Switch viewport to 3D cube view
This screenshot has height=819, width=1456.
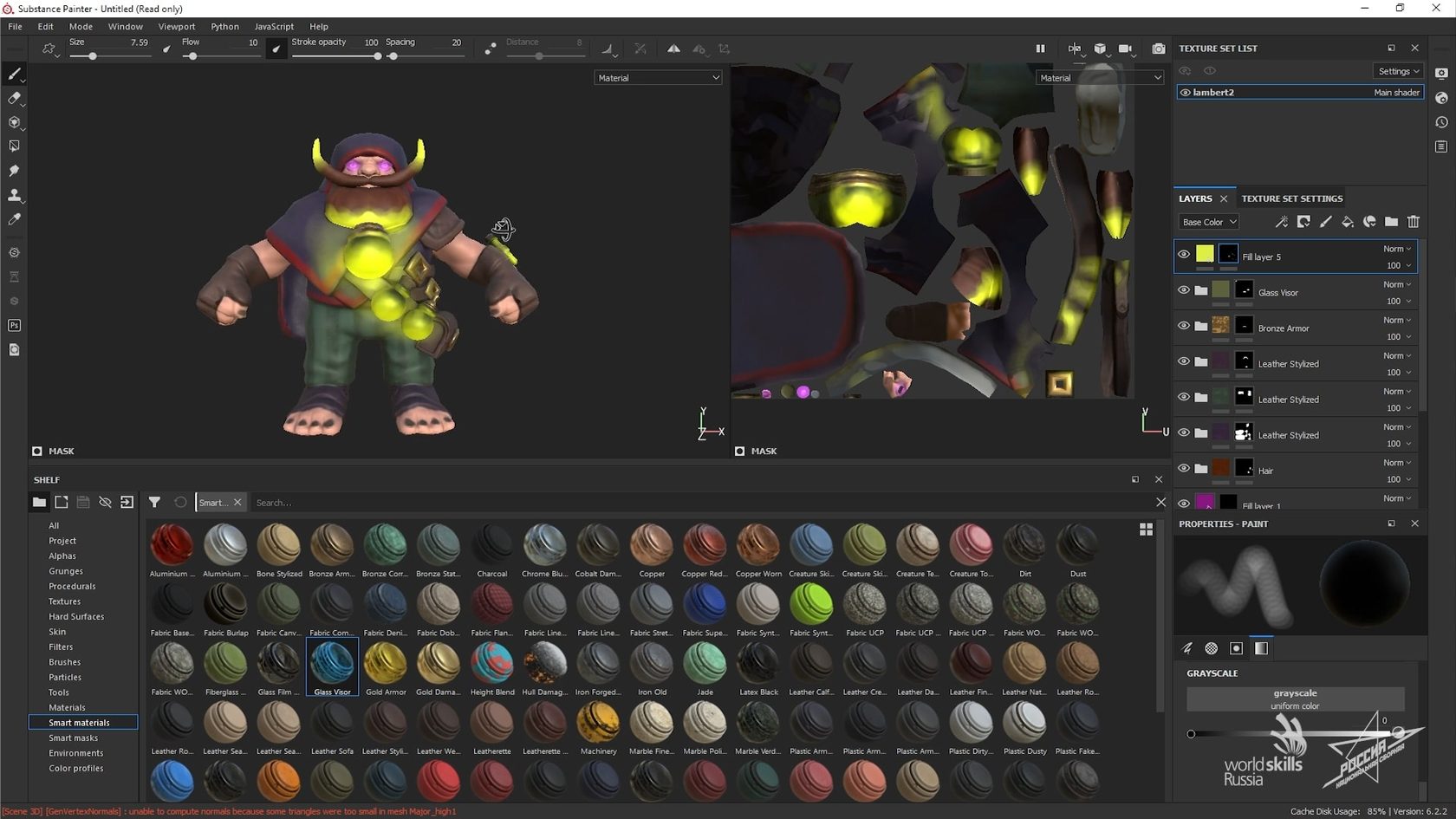coord(1100,49)
